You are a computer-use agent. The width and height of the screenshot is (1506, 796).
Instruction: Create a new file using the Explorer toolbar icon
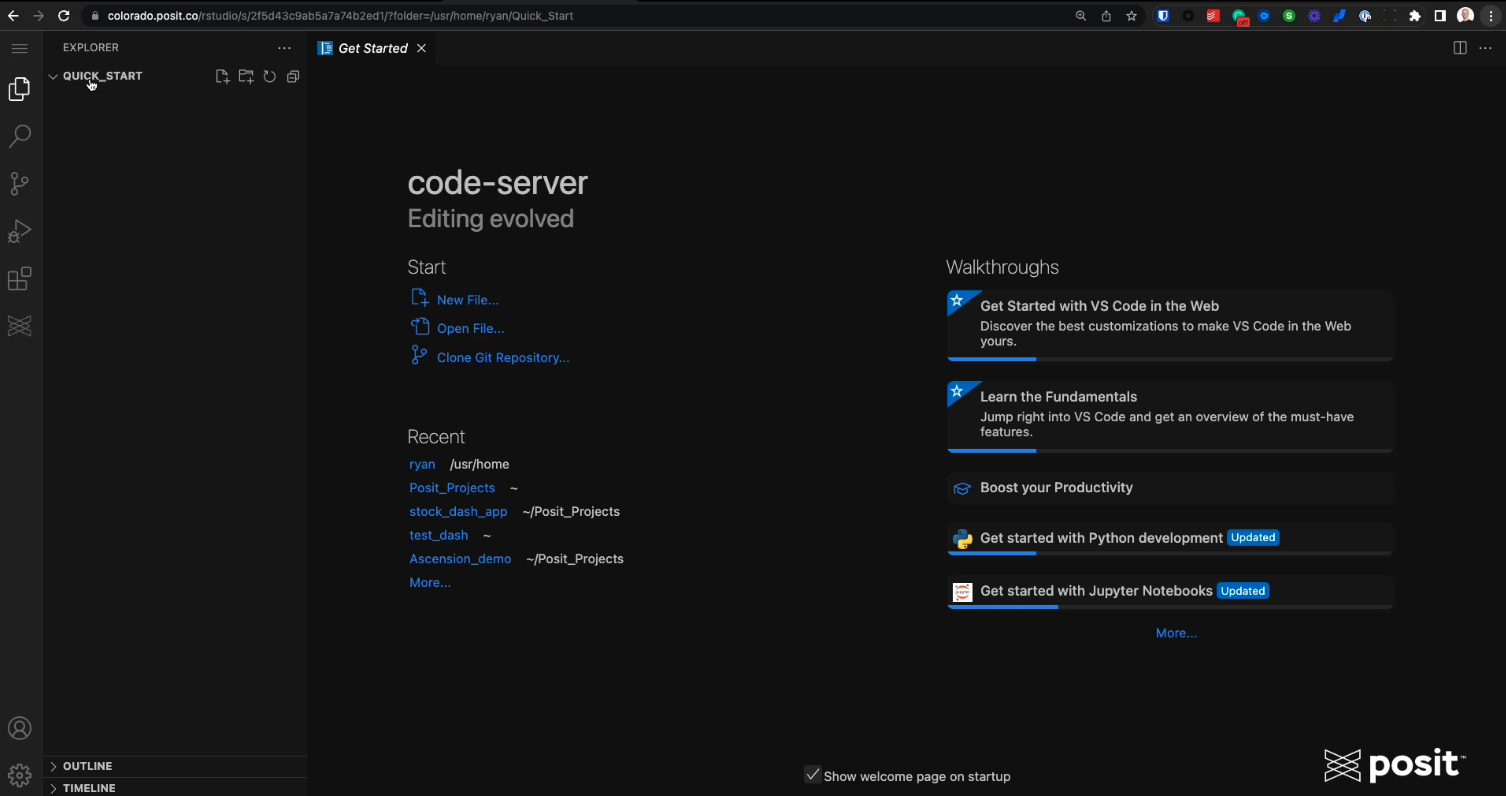[x=222, y=76]
